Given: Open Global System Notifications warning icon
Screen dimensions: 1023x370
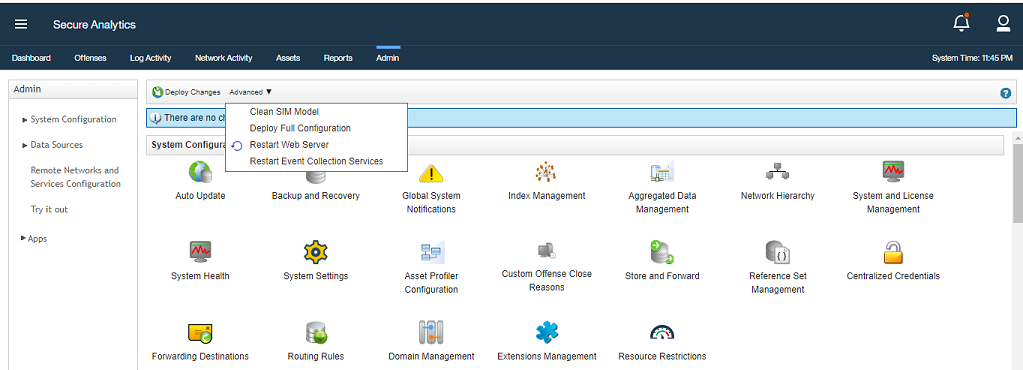Looking at the screenshot, I should 431,173.
